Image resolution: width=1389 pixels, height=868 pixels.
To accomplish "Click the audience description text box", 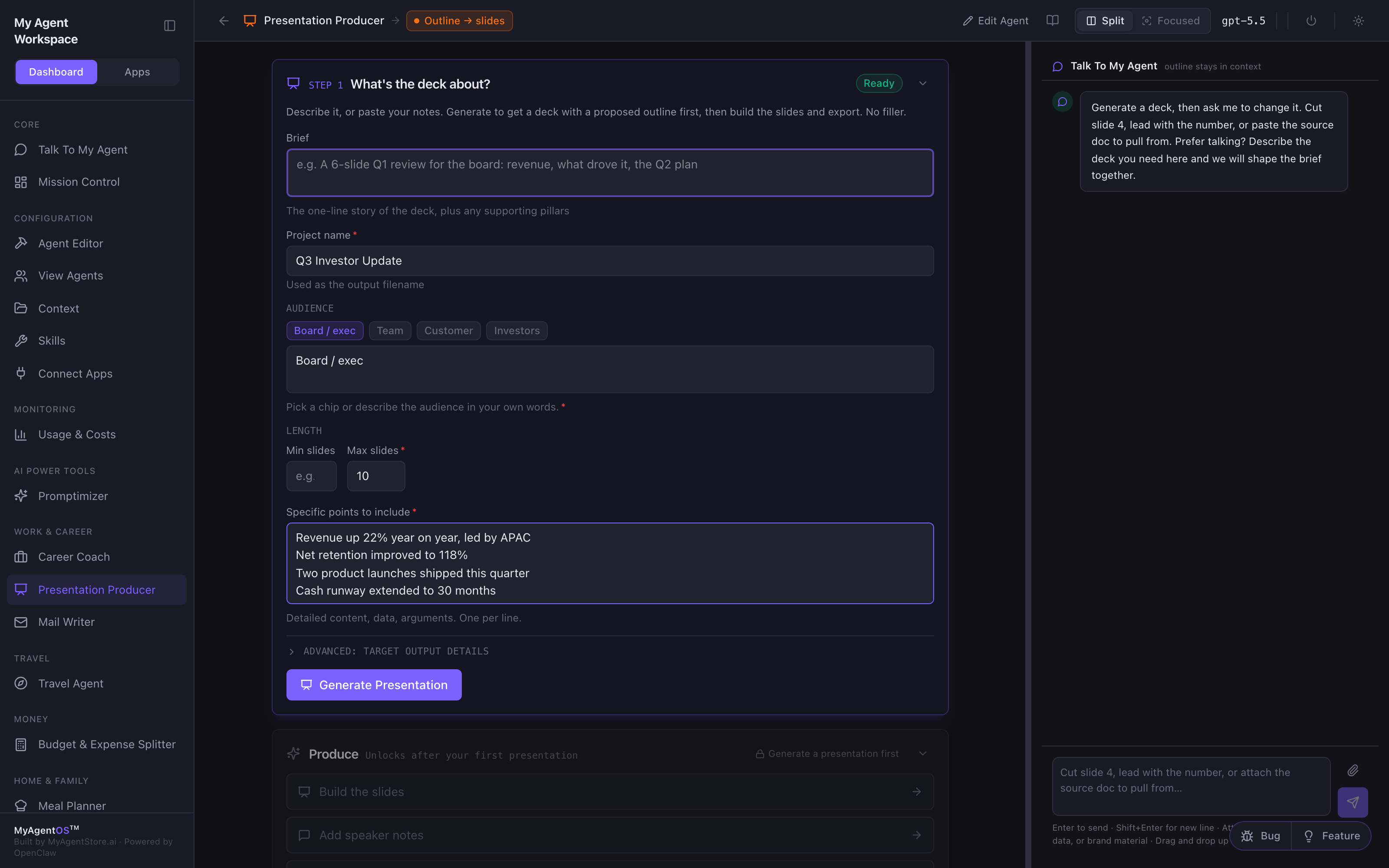I will pyautogui.click(x=609, y=369).
